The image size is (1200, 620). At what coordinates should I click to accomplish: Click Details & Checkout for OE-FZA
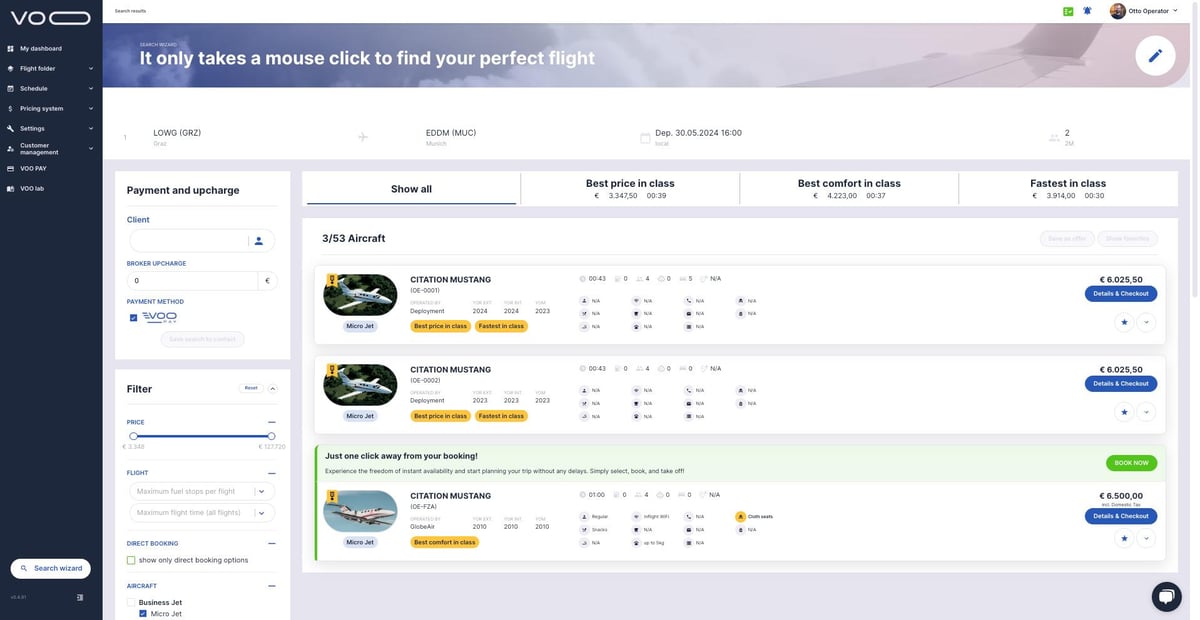pos(1121,516)
